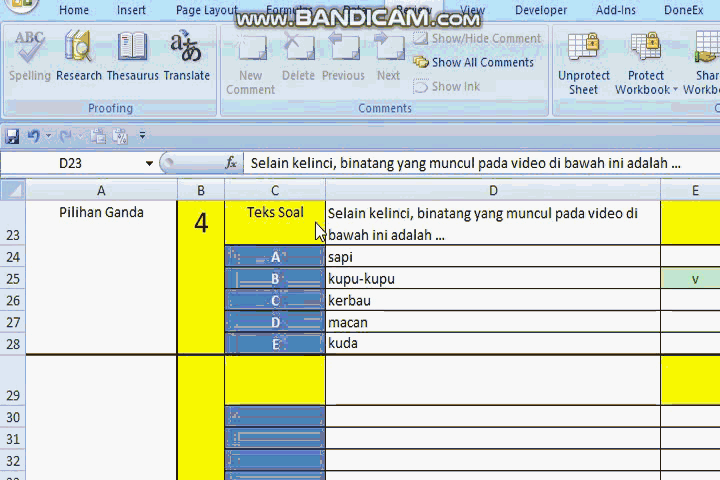Click the blue option E cell

coord(275,344)
